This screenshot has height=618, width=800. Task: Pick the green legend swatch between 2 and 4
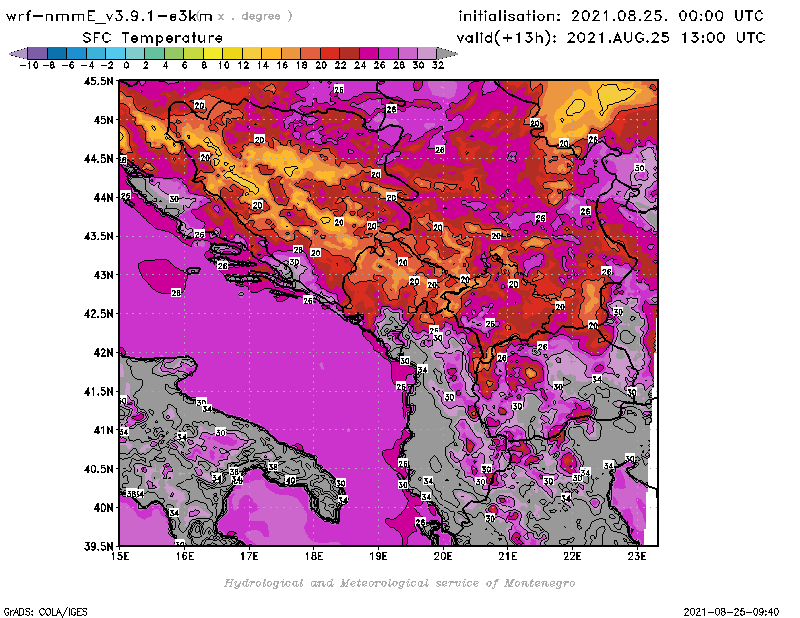[x=155, y=53]
